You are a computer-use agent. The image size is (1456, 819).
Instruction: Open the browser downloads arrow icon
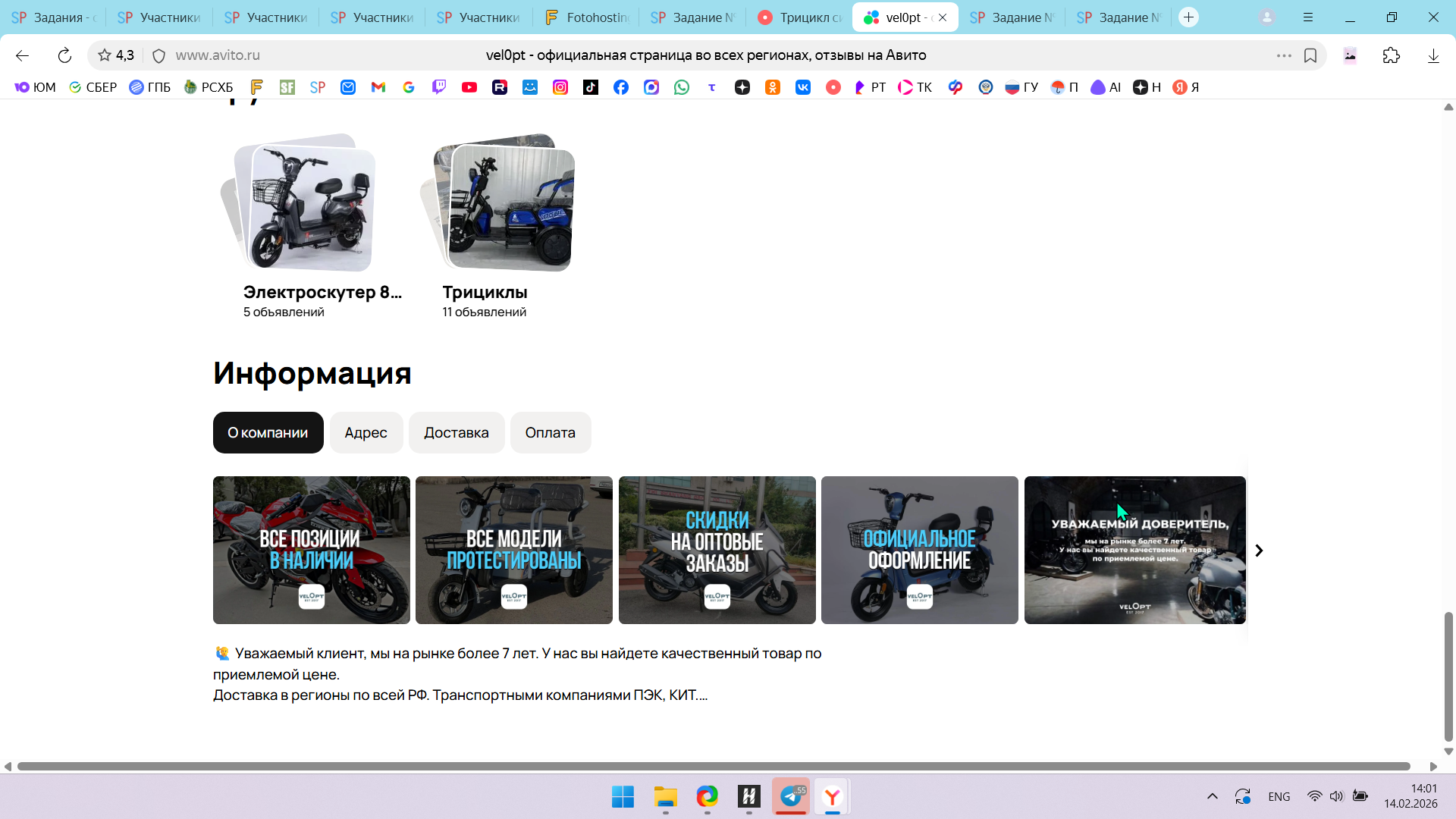click(1433, 55)
